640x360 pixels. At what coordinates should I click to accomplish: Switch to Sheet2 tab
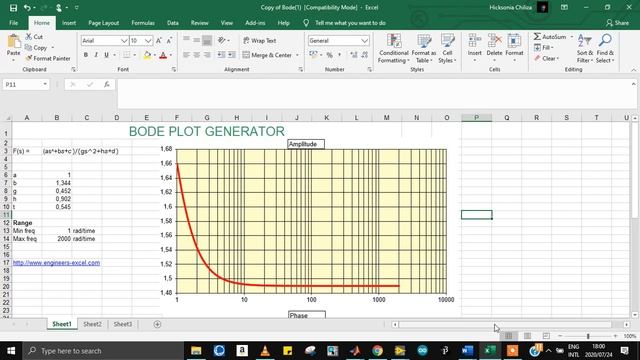coord(92,324)
